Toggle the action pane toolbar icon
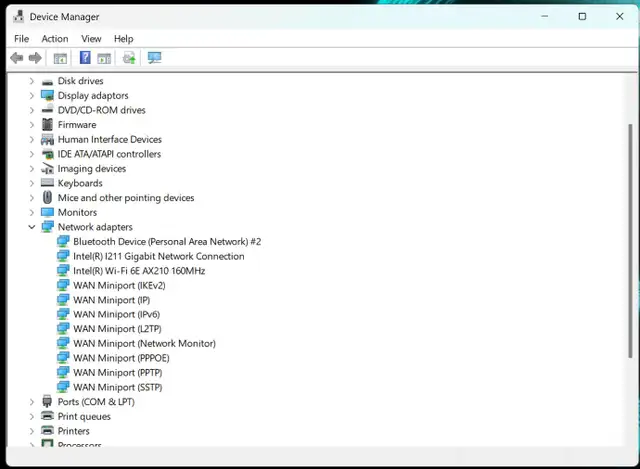Image resolution: width=640 pixels, height=469 pixels. click(104, 58)
